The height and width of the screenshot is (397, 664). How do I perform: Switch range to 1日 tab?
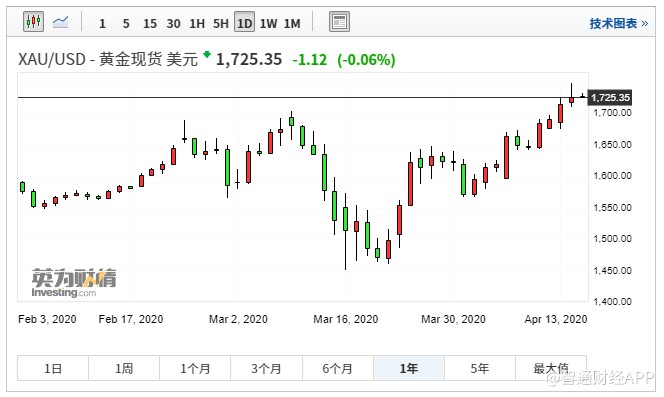[53, 368]
